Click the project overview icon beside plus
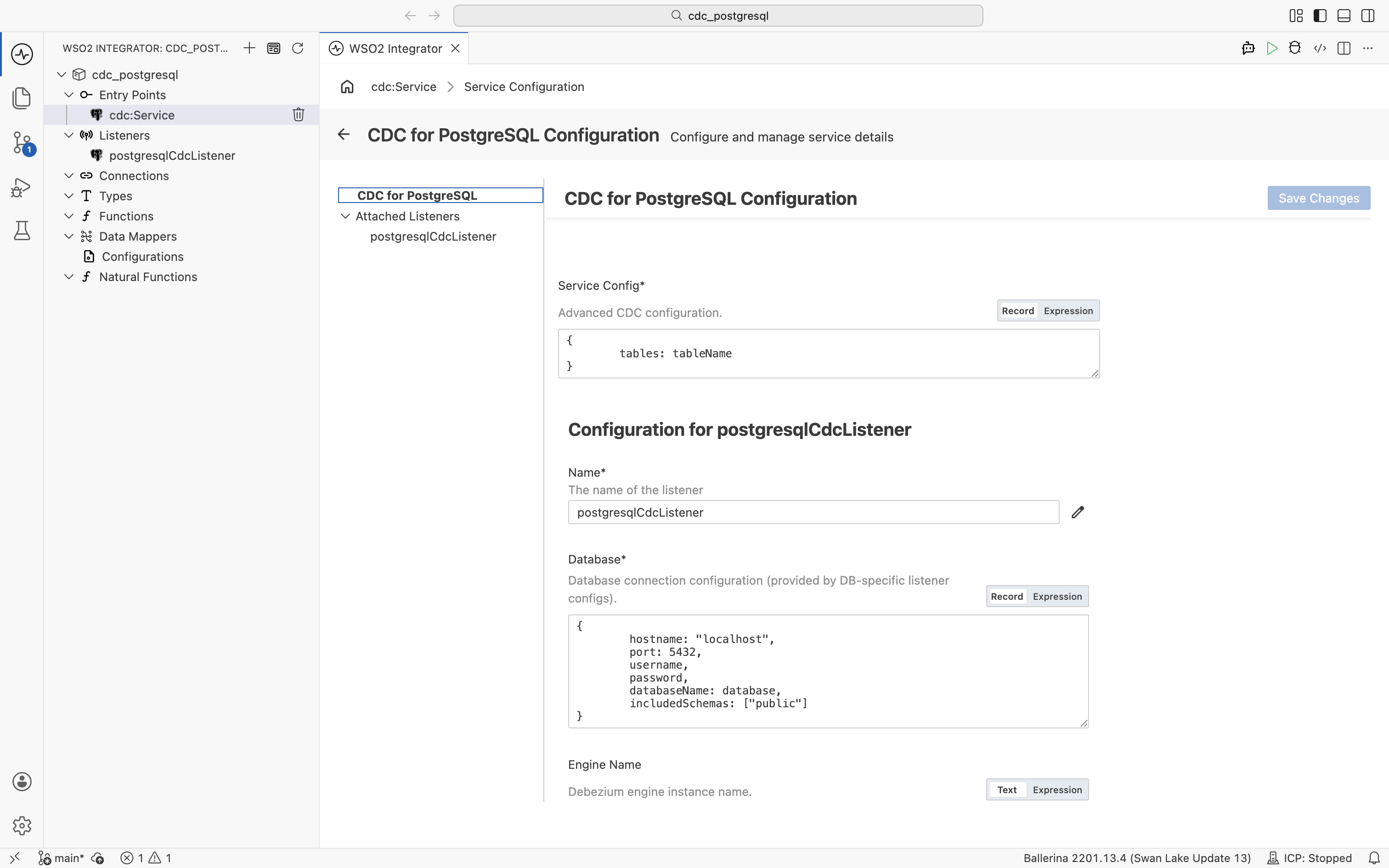This screenshot has height=868, width=1389. point(274,48)
